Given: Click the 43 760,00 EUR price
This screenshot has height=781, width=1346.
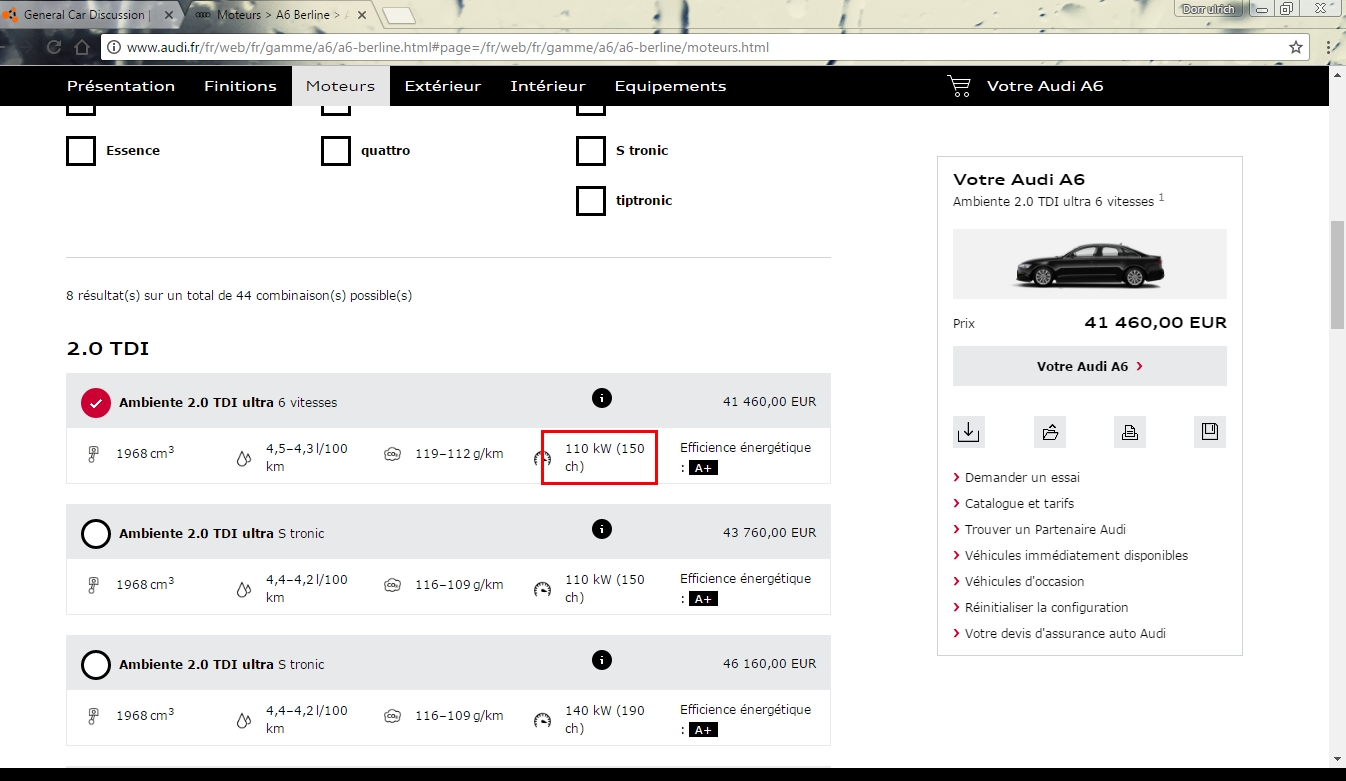Looking at the screenshot, I should tap(769, 533).
